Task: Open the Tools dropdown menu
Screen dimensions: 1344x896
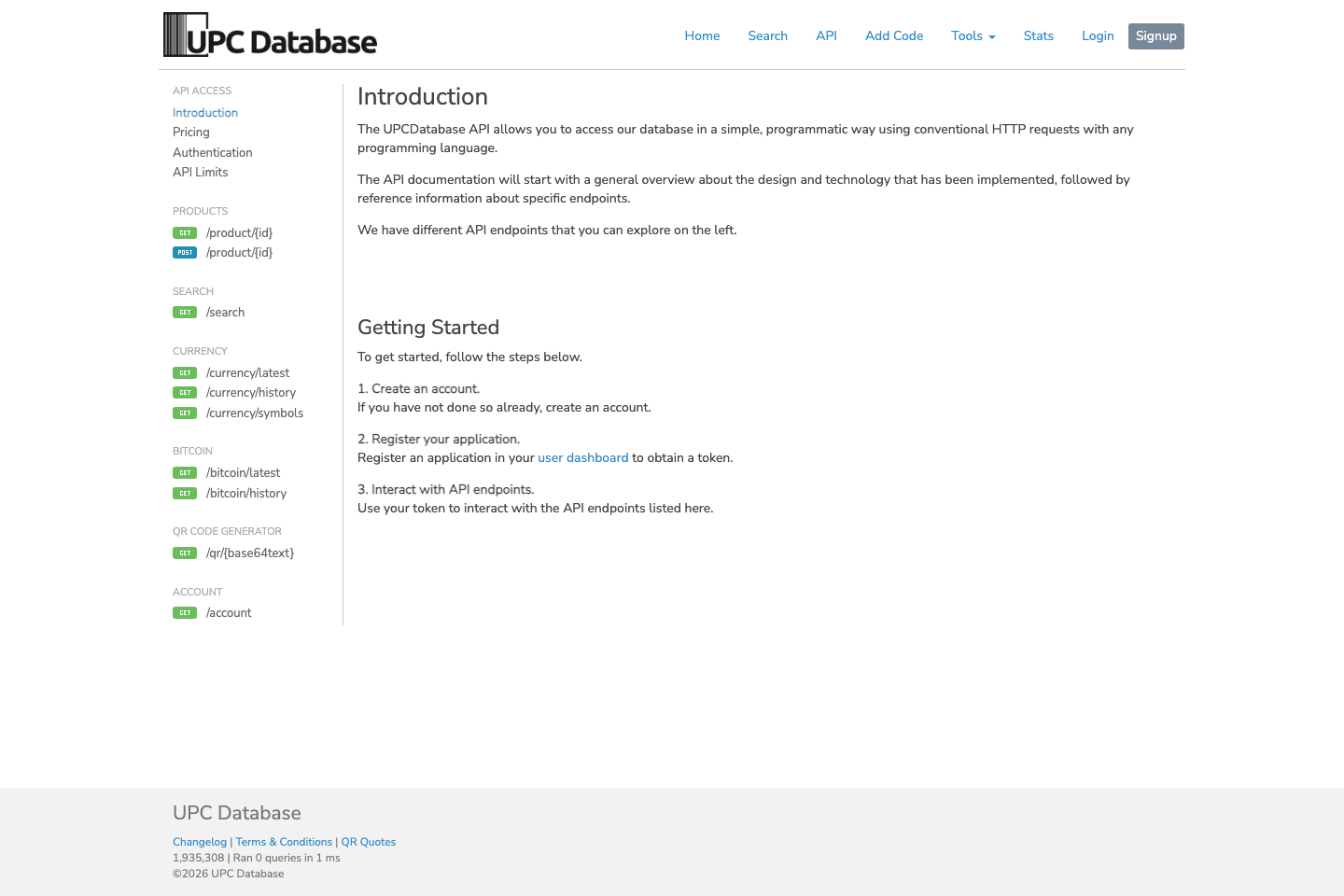Action: click(x=973, y=35)
